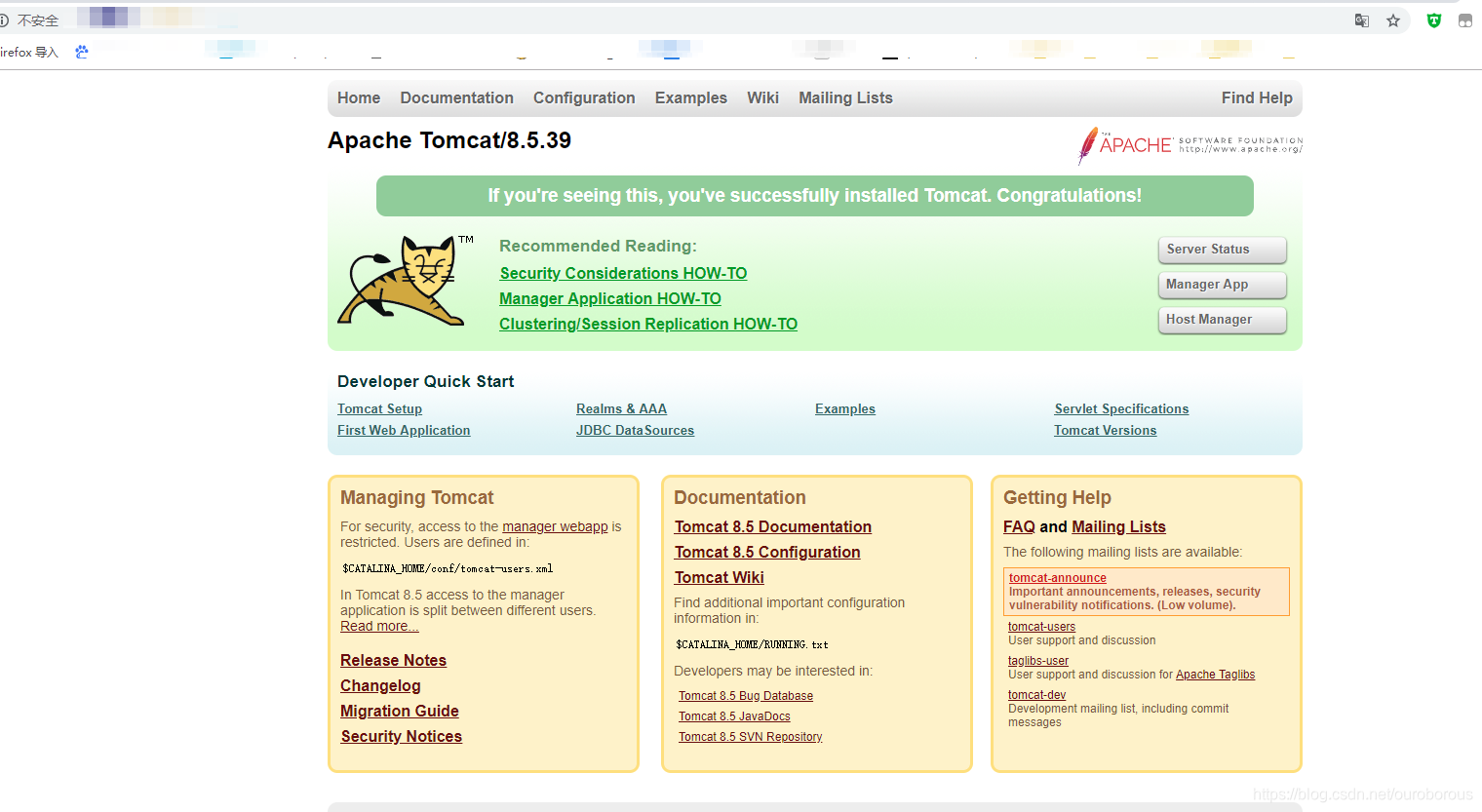Open the Baidu paw bookmark icon
Viewport: 1482px width, 812px height.
pos(82,52)
